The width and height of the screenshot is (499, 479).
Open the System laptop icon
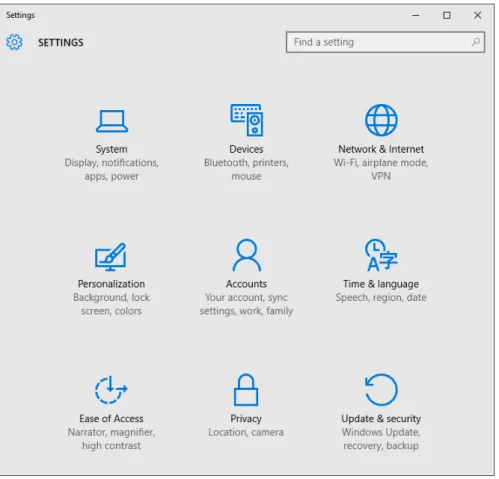(112, 121)
